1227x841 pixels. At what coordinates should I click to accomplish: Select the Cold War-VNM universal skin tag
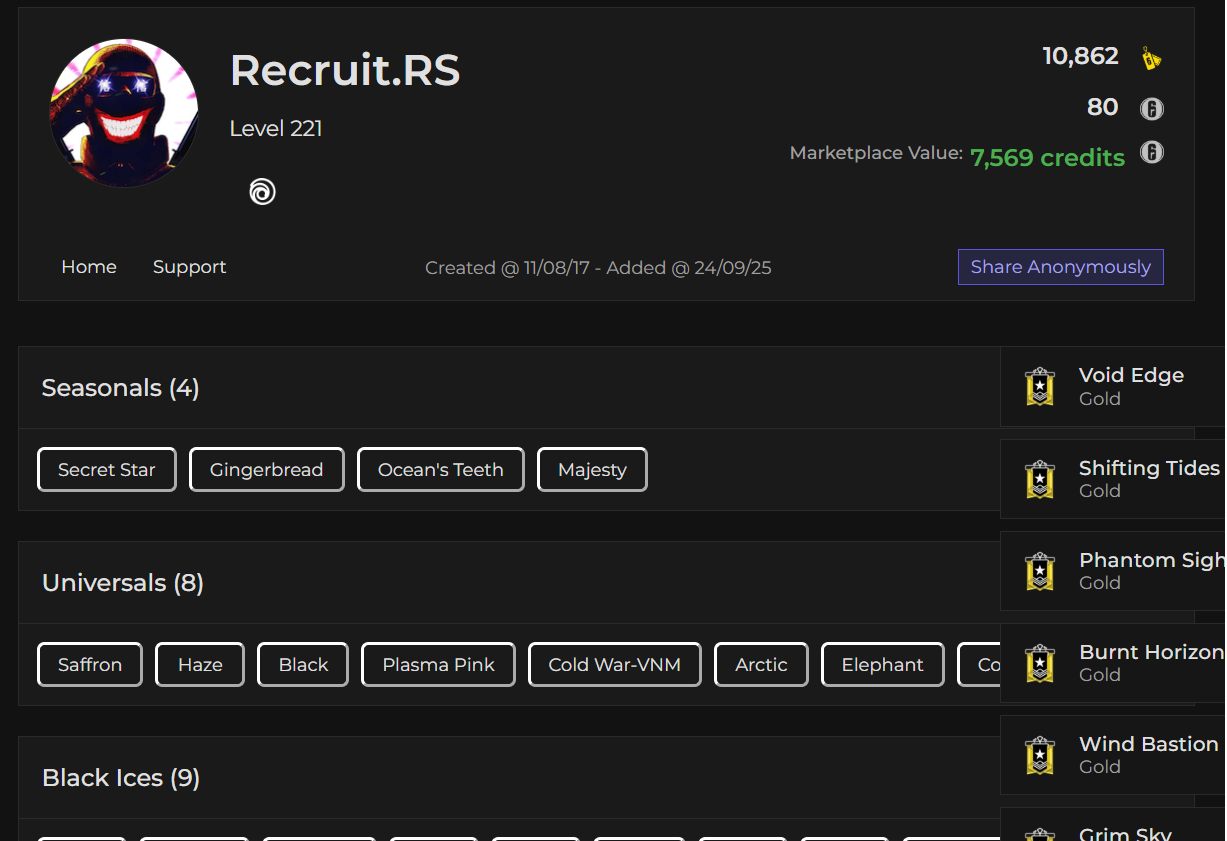tap(615, 665)
